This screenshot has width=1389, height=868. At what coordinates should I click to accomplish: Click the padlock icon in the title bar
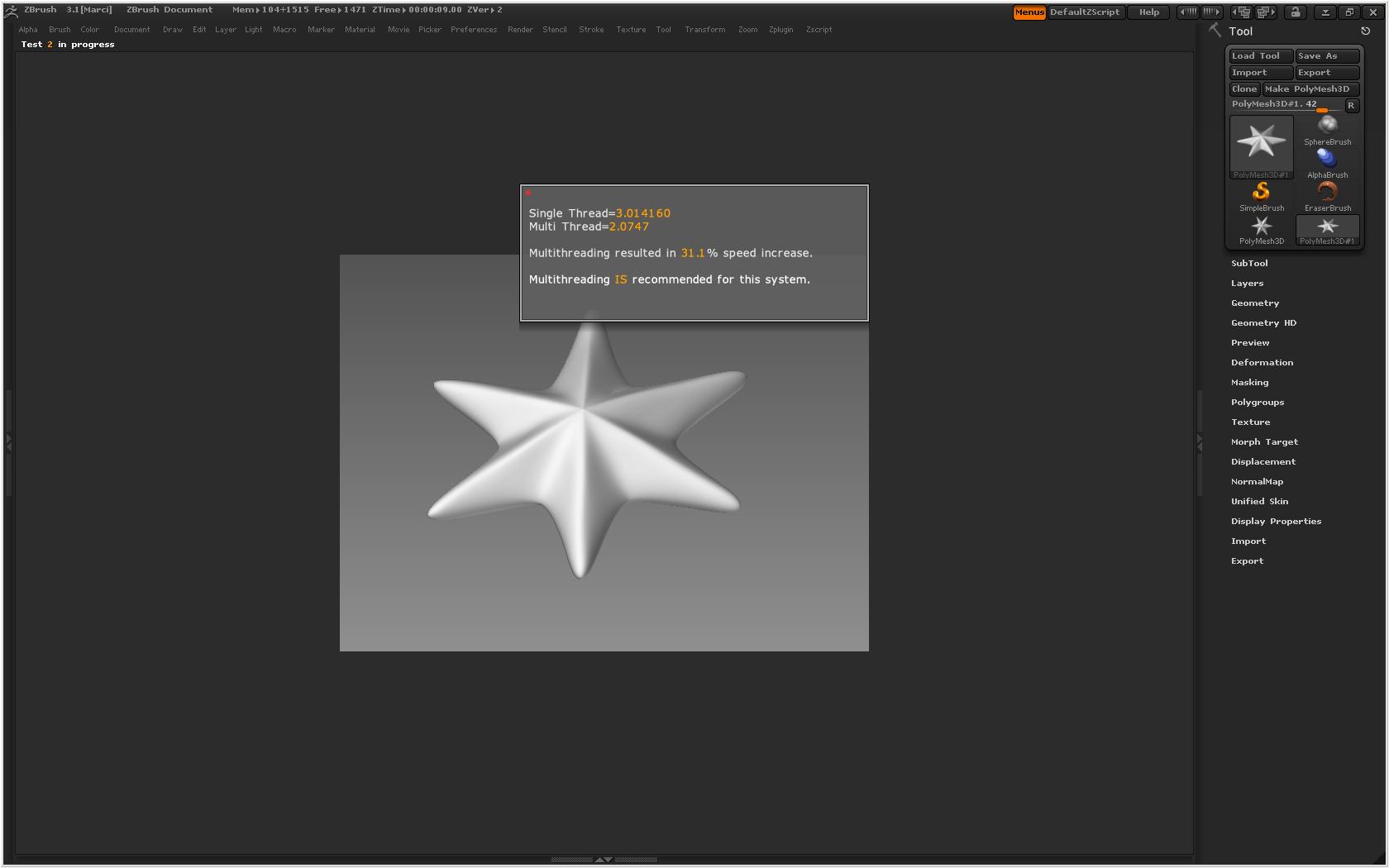click(1296, 12)
